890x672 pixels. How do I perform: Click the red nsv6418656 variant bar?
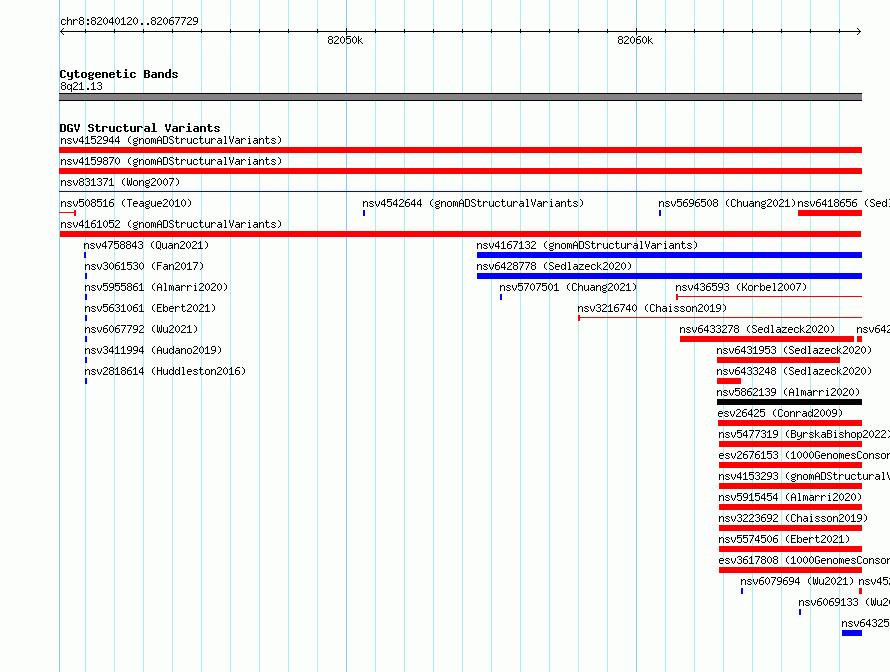(x=830, y=213)
